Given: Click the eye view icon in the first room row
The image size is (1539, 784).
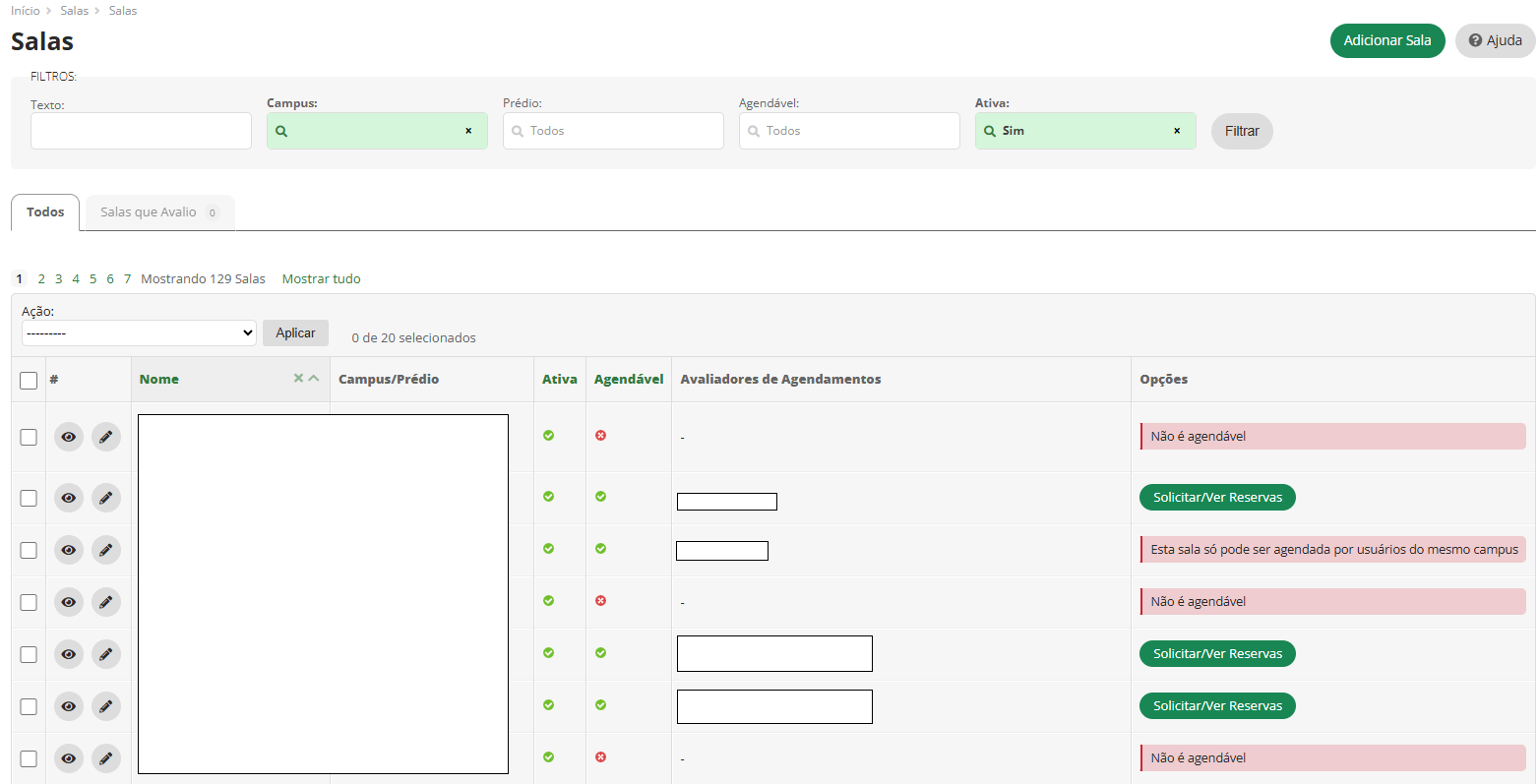Looking at the screenshot, I should 69,437.
